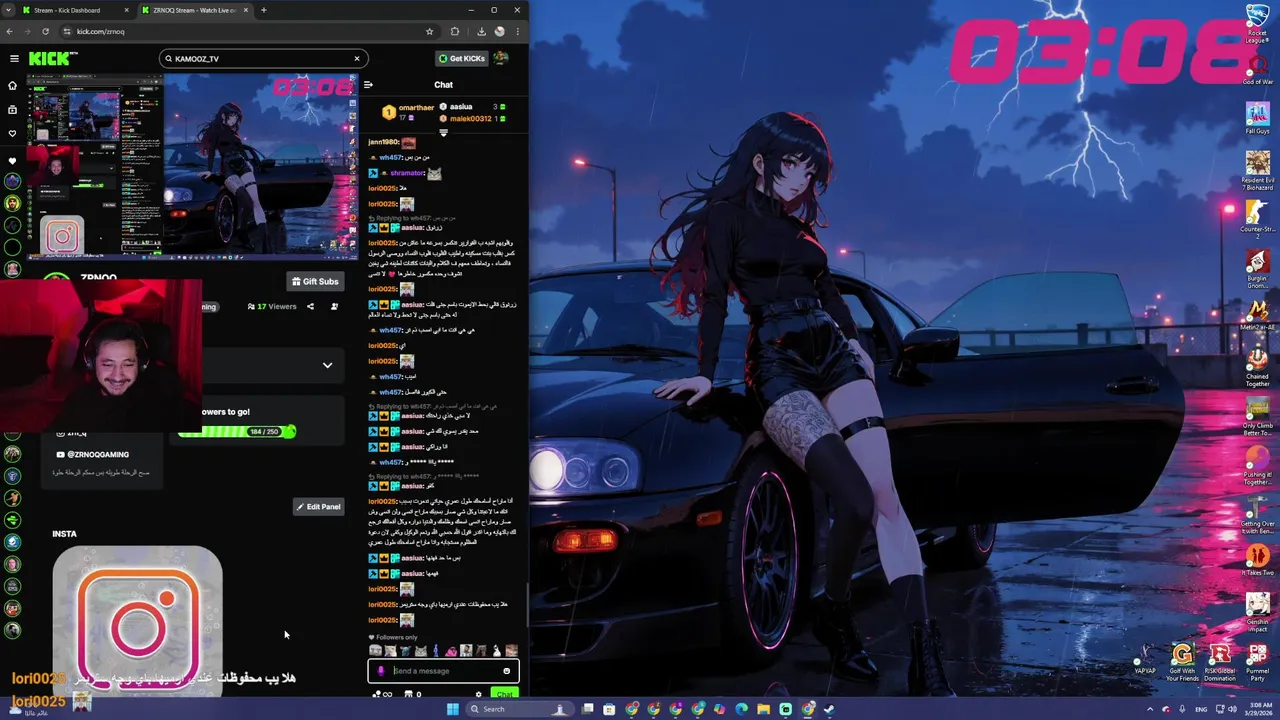Screen dimensions: 1280x720
Task: Open Chrome three-dot menu
Action: coord(518,31)
